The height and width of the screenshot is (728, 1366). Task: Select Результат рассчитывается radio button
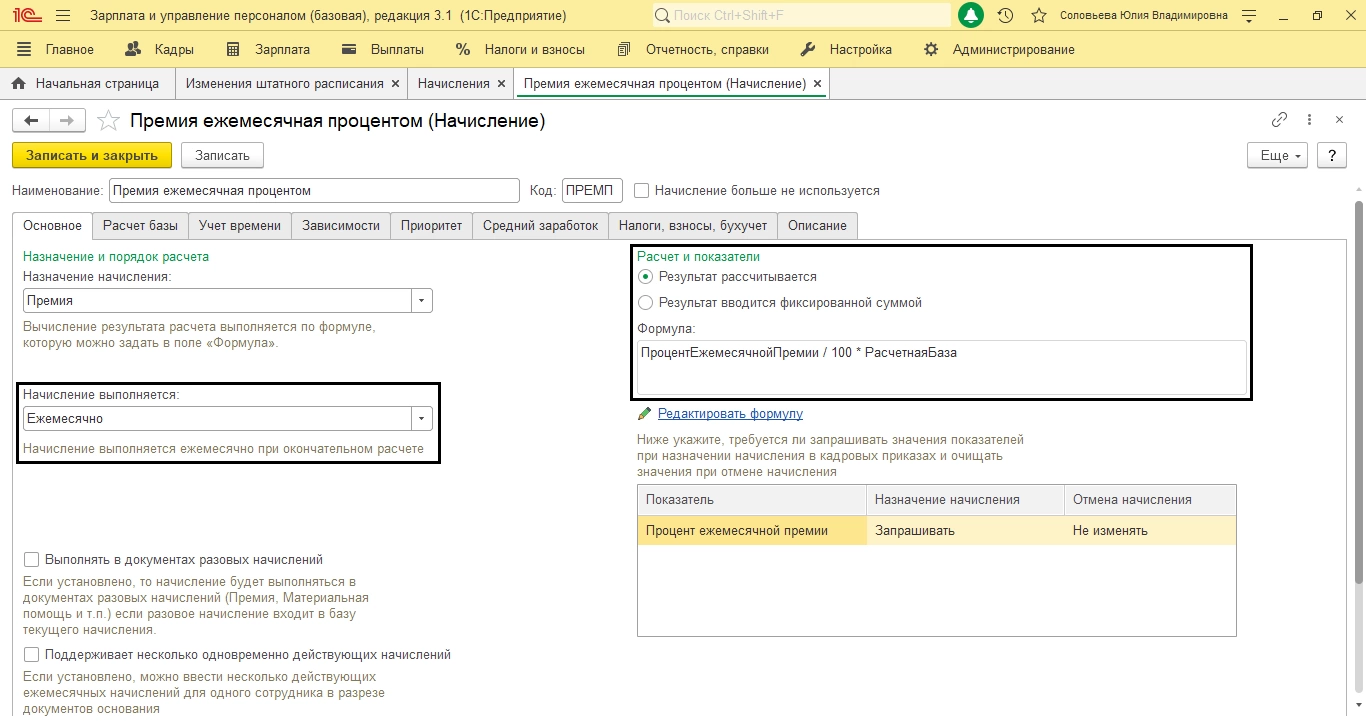(645, 277)
